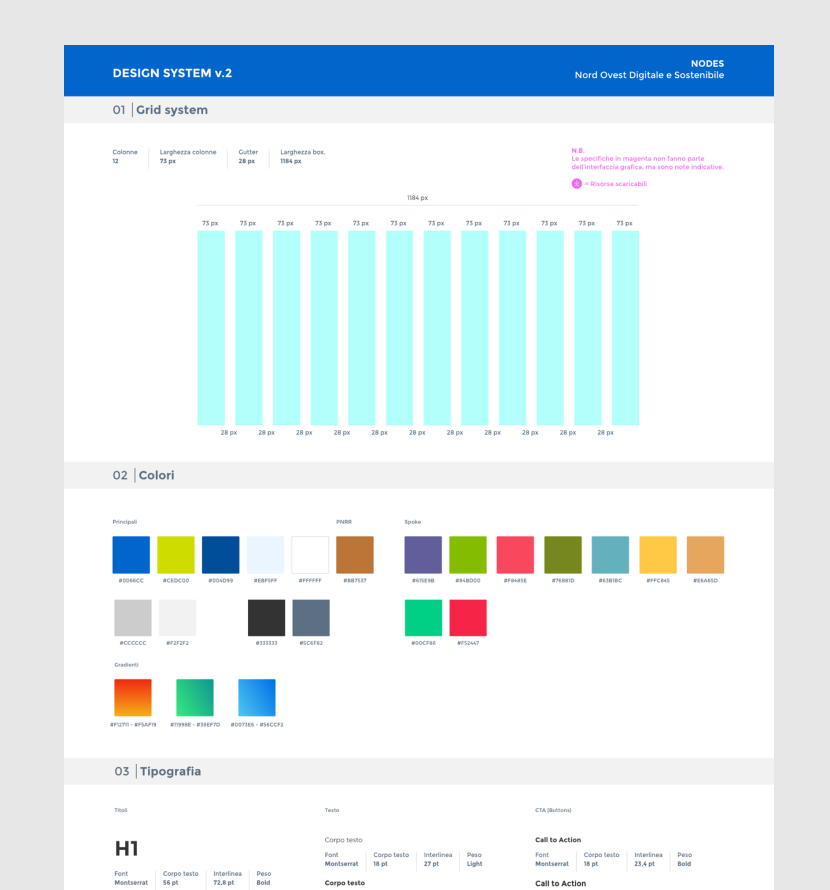Click the Principali color group label
The image size is (830, 890).
[x=125, y=522]
